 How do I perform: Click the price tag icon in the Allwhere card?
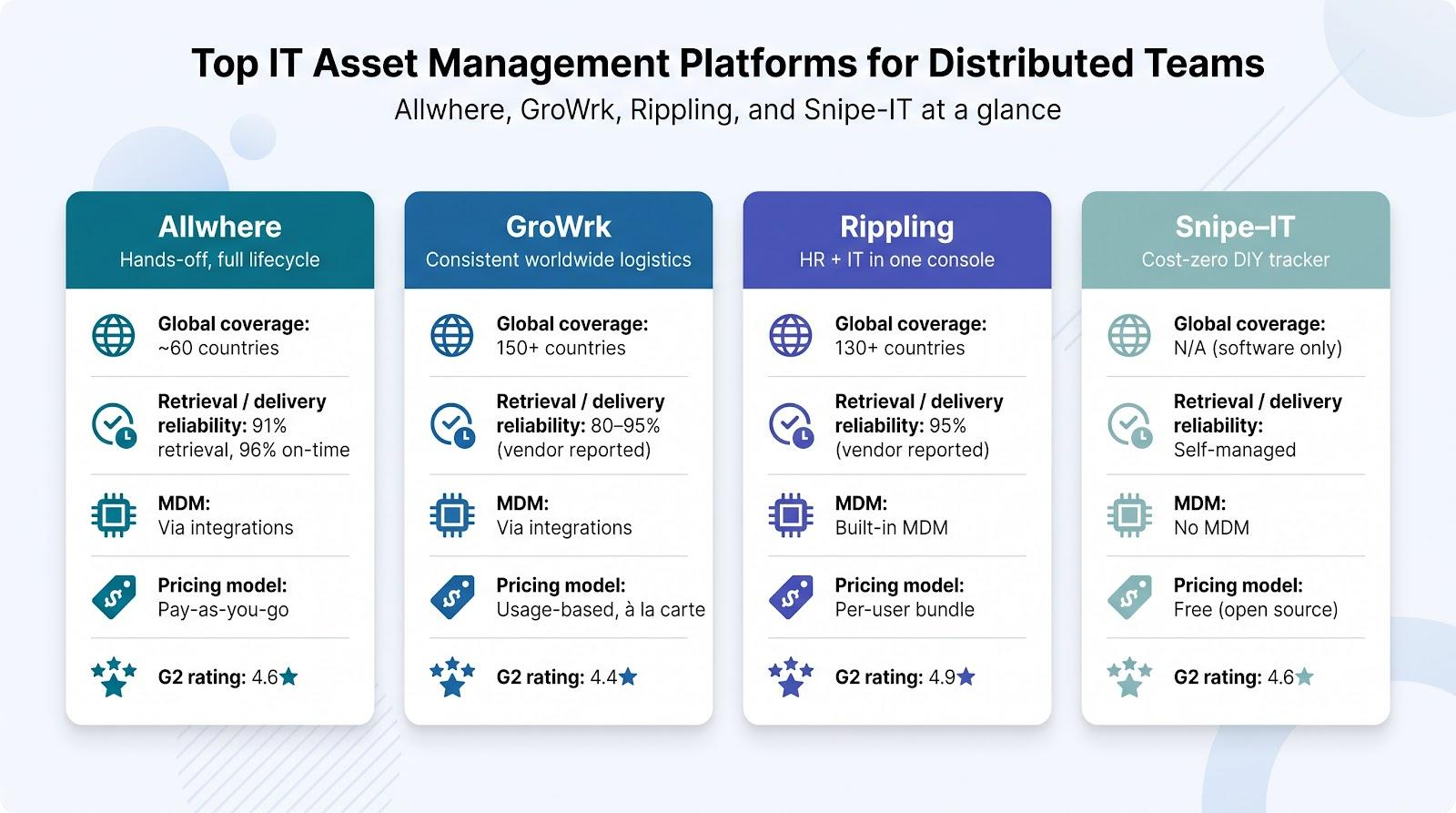tap(114, 597)
